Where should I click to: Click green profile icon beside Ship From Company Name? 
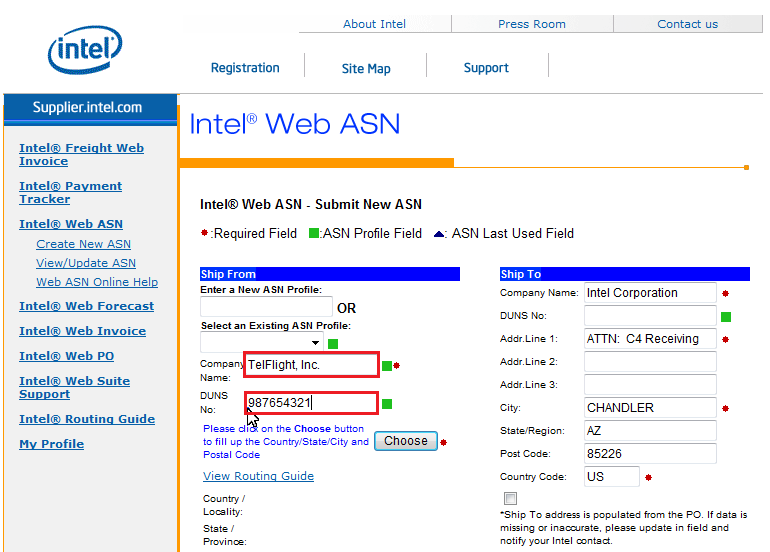(386, 366)
